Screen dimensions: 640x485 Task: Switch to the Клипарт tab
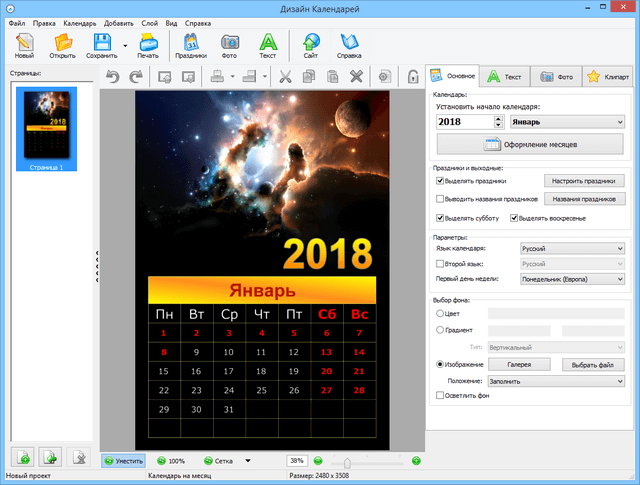[x=608, y=76]
